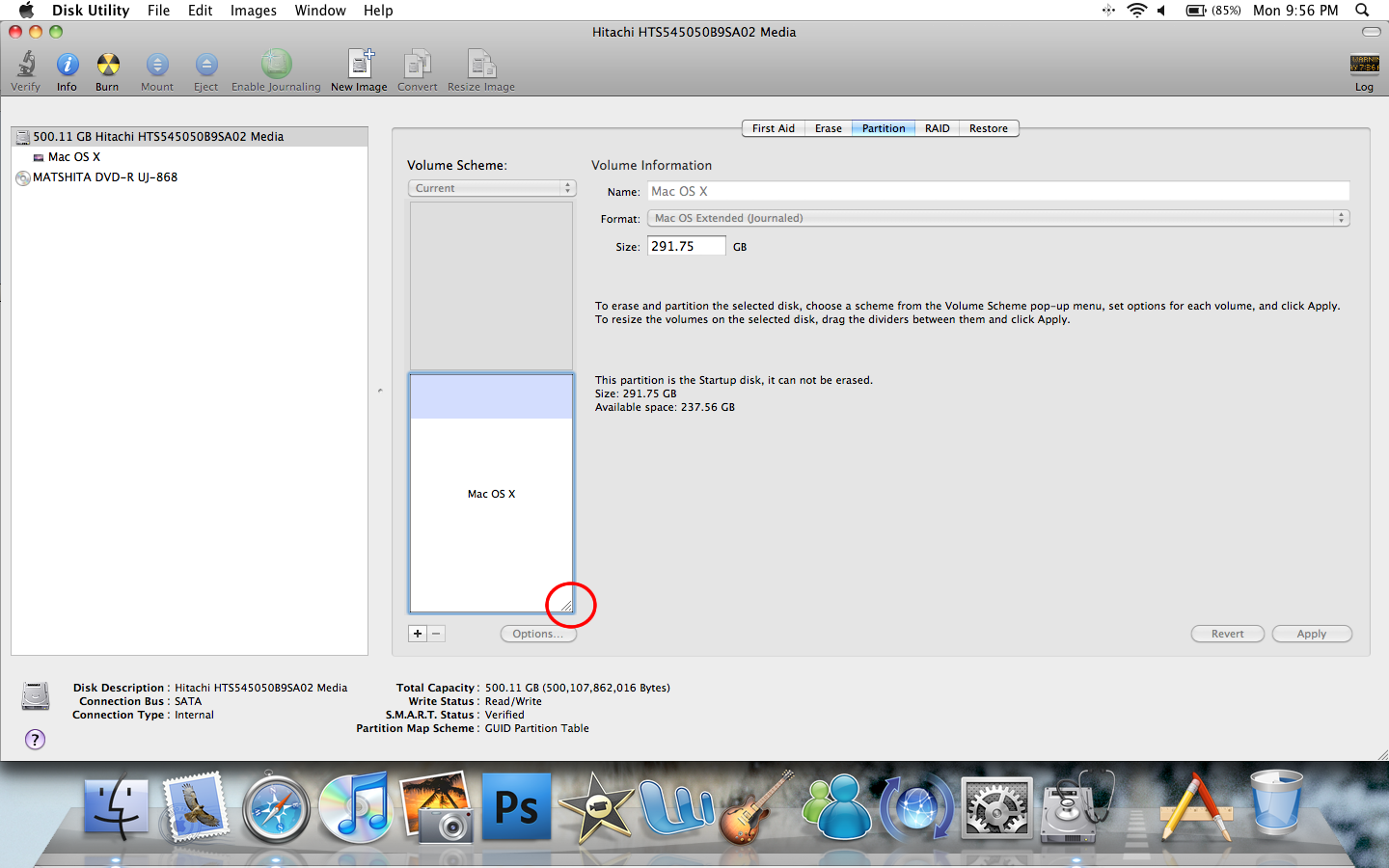1389x868 pixels.
Task: Click the Revert button
Action: click(1228, 634)
